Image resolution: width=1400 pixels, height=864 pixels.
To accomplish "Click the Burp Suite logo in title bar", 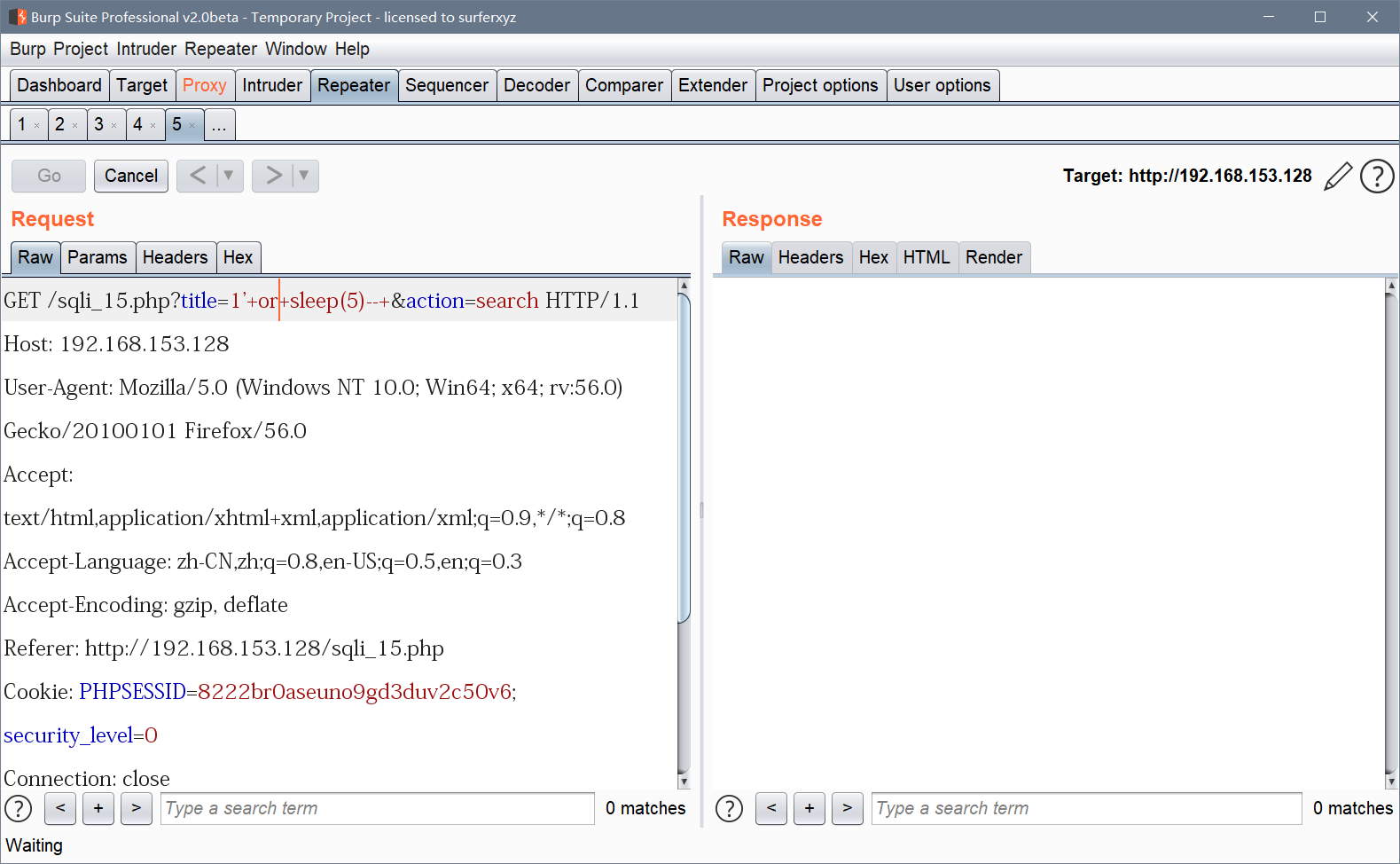I will 17,17.
